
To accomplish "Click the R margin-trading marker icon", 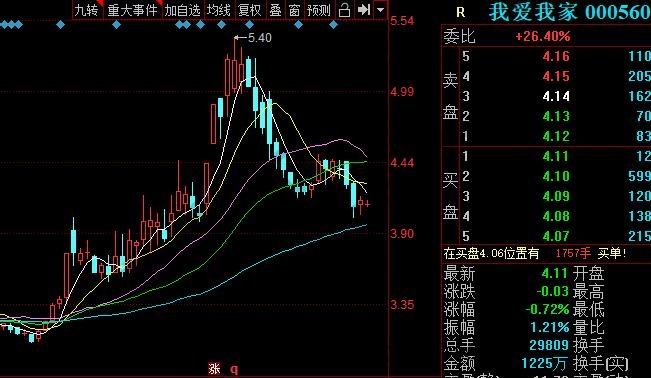I will [x=460, y=12].
